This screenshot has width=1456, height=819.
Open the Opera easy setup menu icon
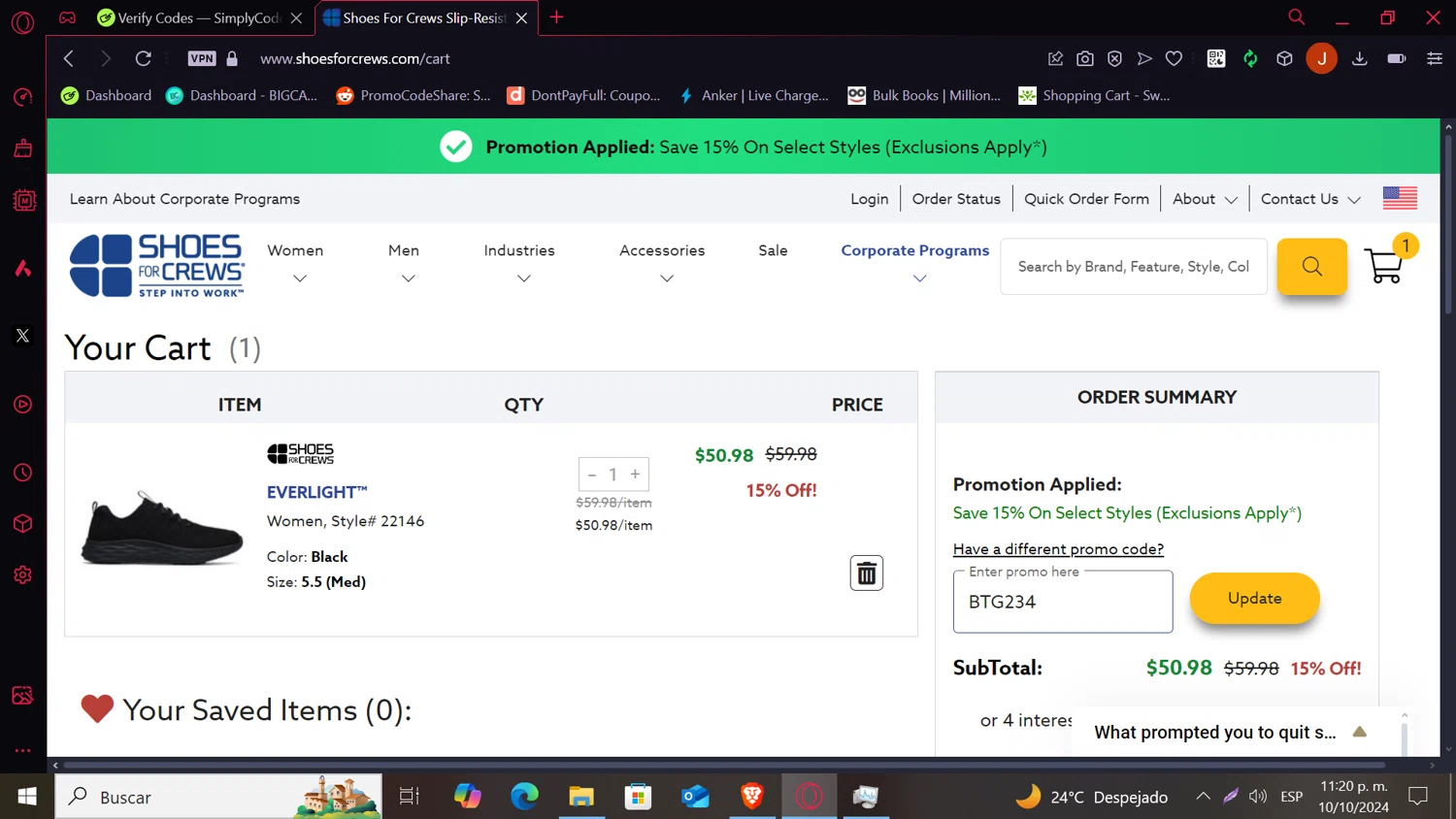click(x=1435, y=58)
